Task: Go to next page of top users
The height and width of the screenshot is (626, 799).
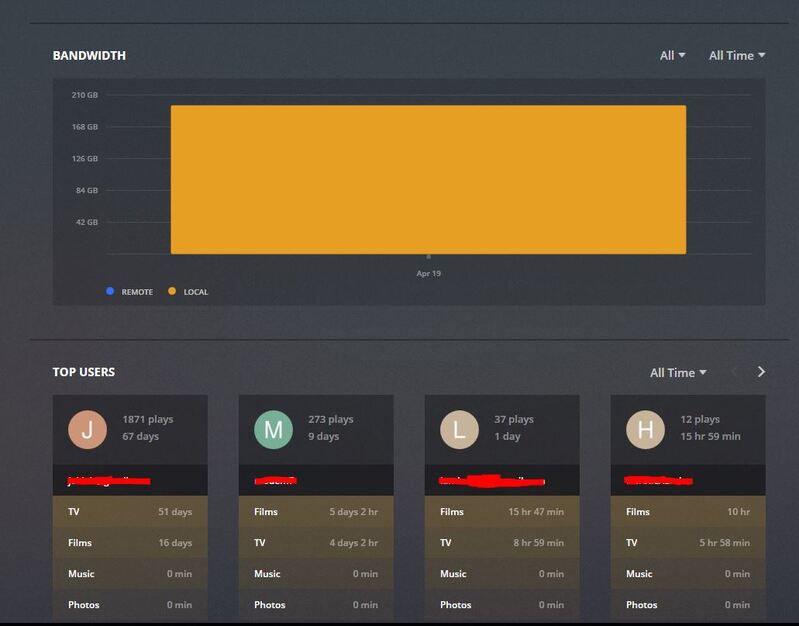Action: point(761,372)
